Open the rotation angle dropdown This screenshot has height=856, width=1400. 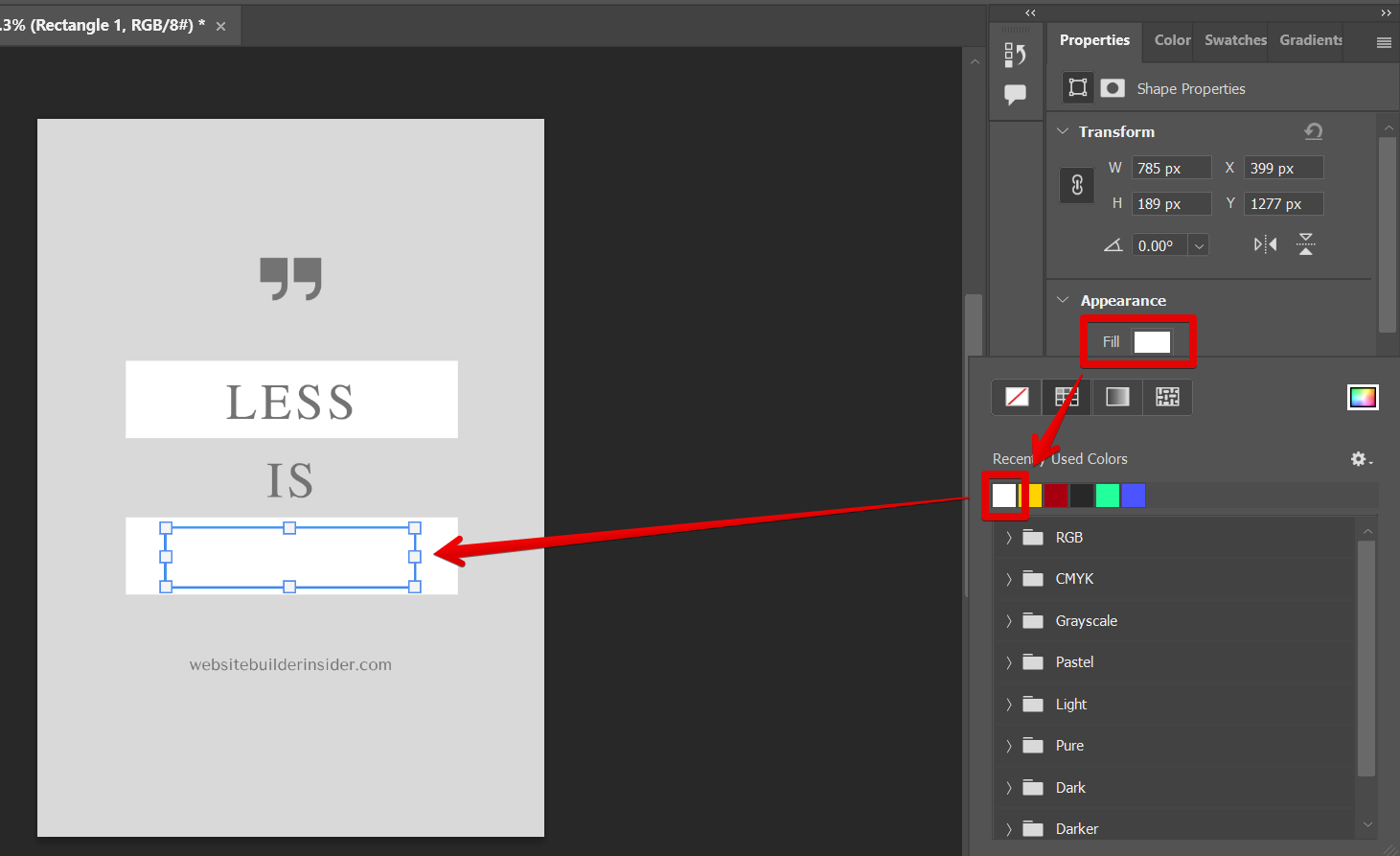point(1198,244)
